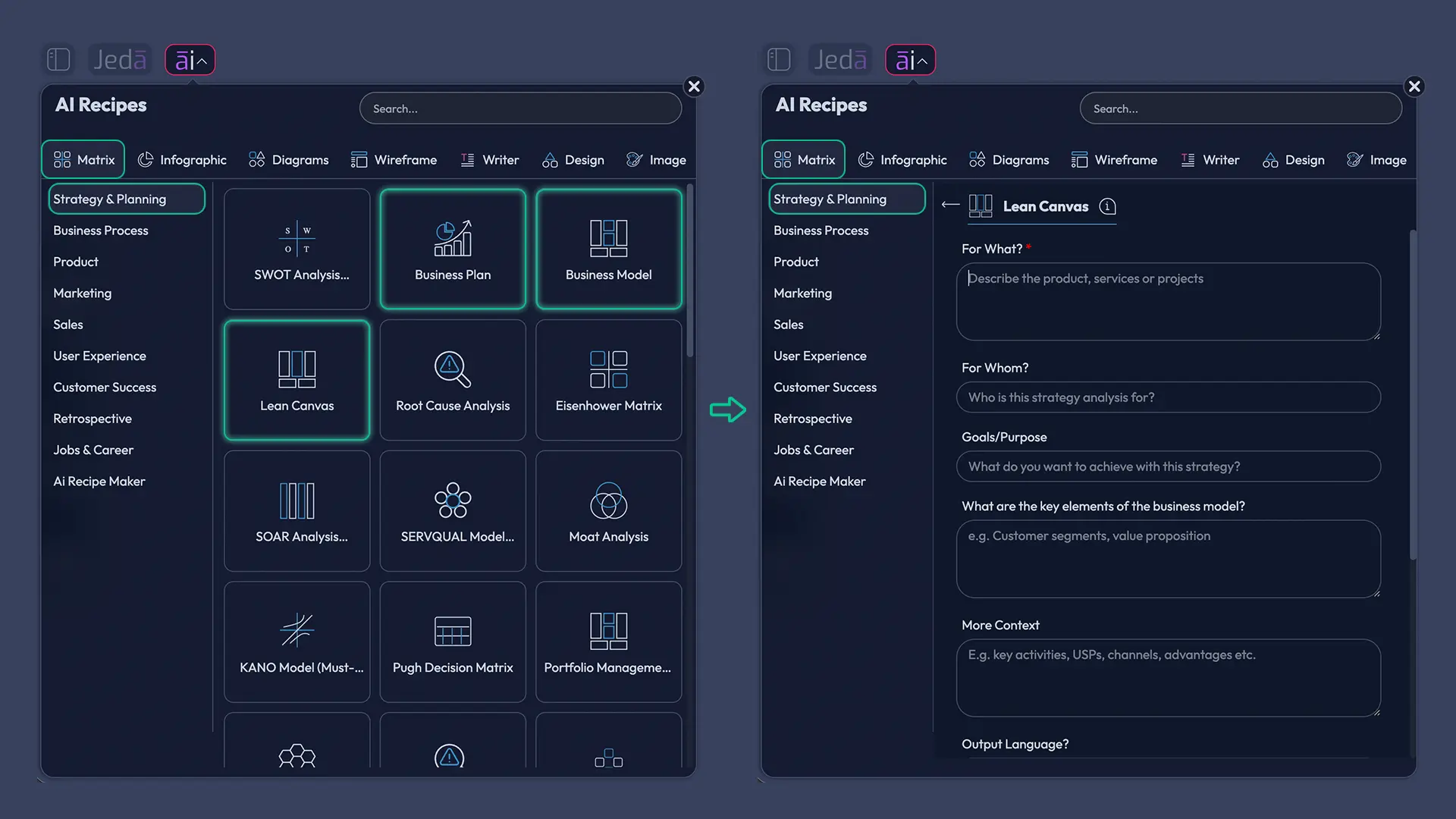The image size is (1456, 819).
Task: Click the For Whom input field
Action: pos(1169,397)
